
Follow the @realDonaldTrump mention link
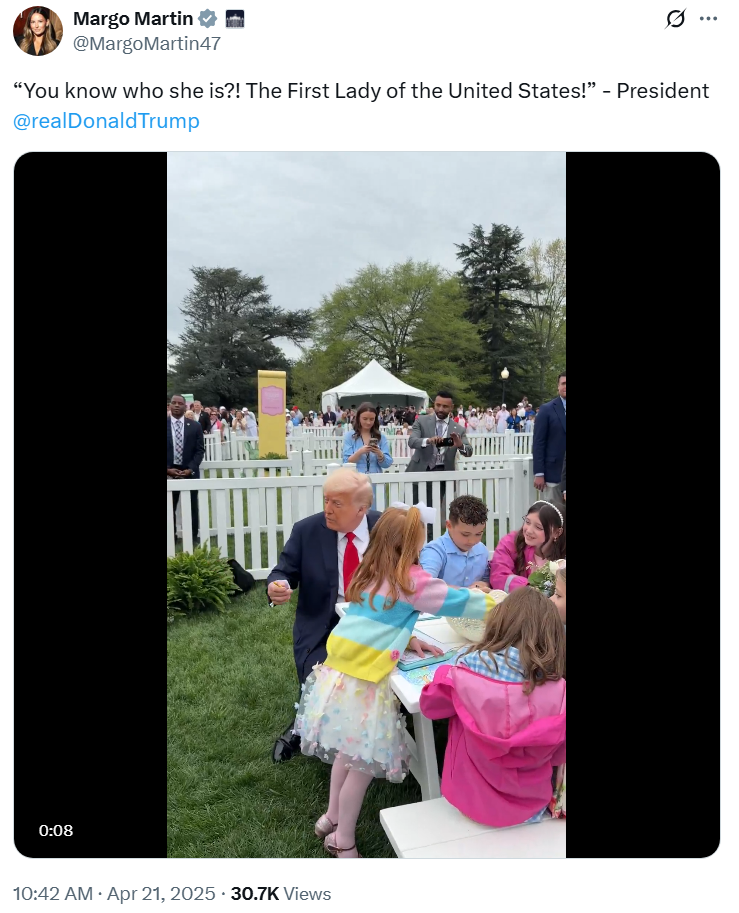[x=107, y=121]
